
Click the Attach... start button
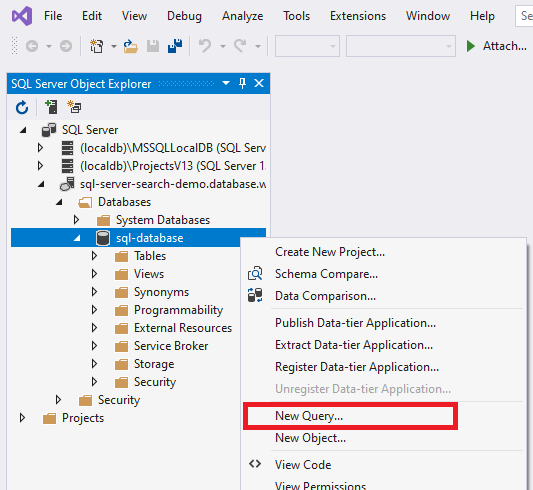point(497,46)
